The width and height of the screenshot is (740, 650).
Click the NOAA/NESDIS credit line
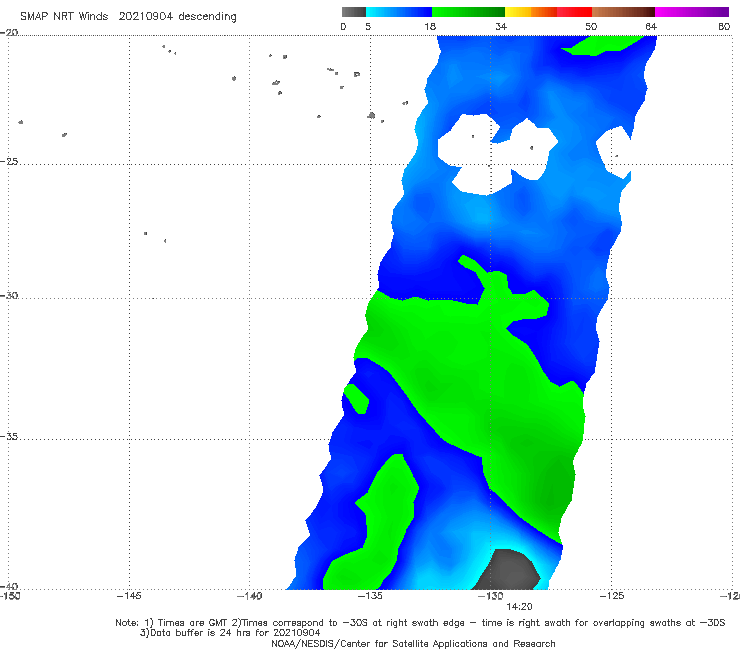[413, 643]
